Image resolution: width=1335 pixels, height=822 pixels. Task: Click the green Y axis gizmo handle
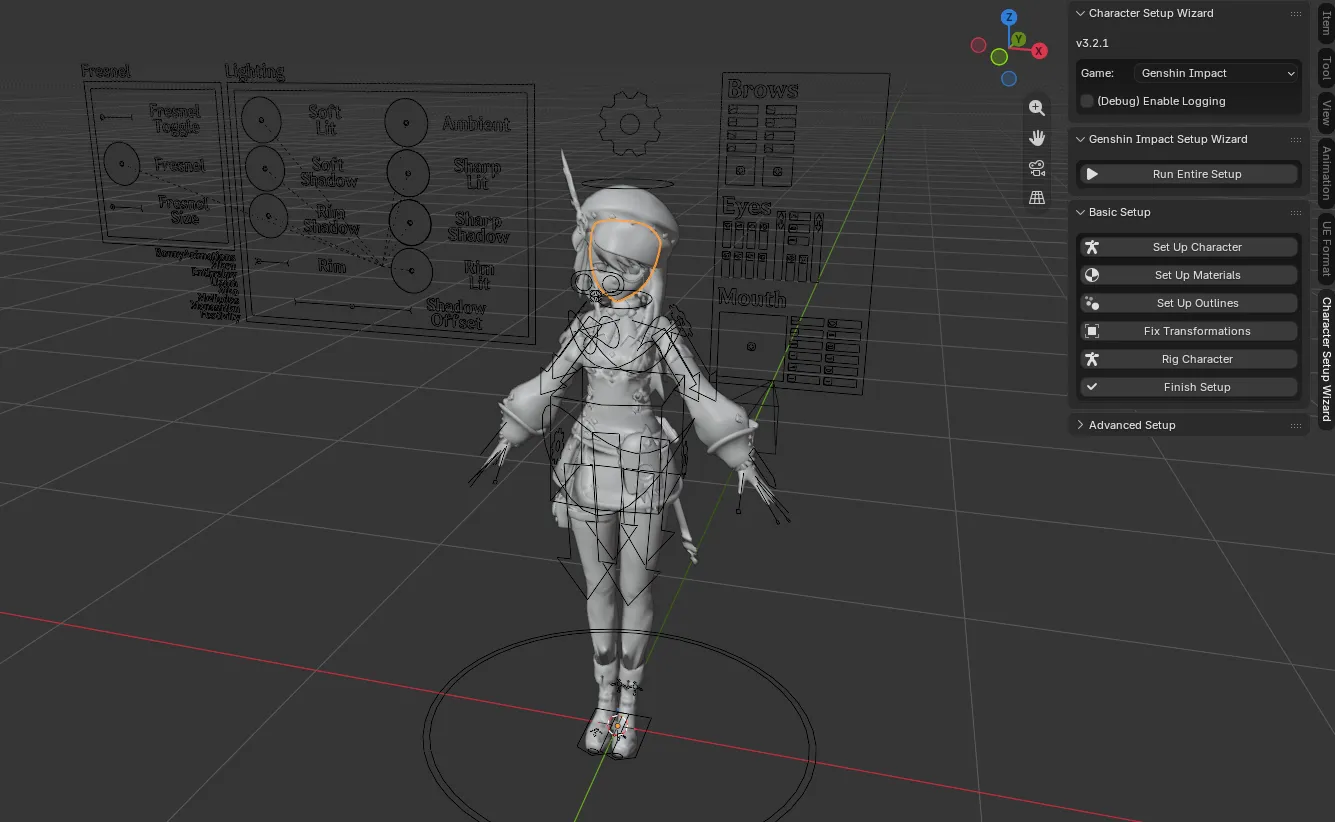point(1018,39)
